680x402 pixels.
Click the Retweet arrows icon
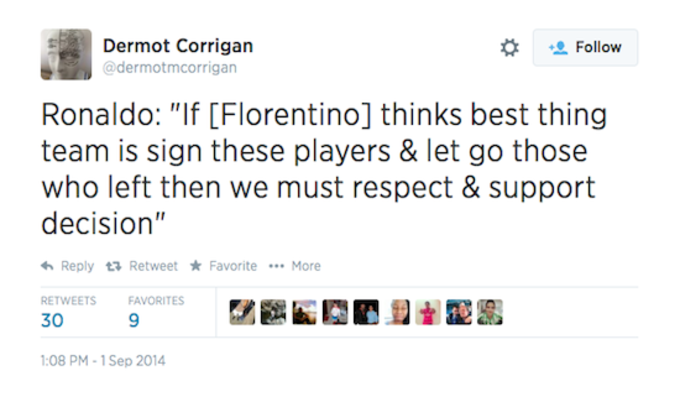pos(114,266)
